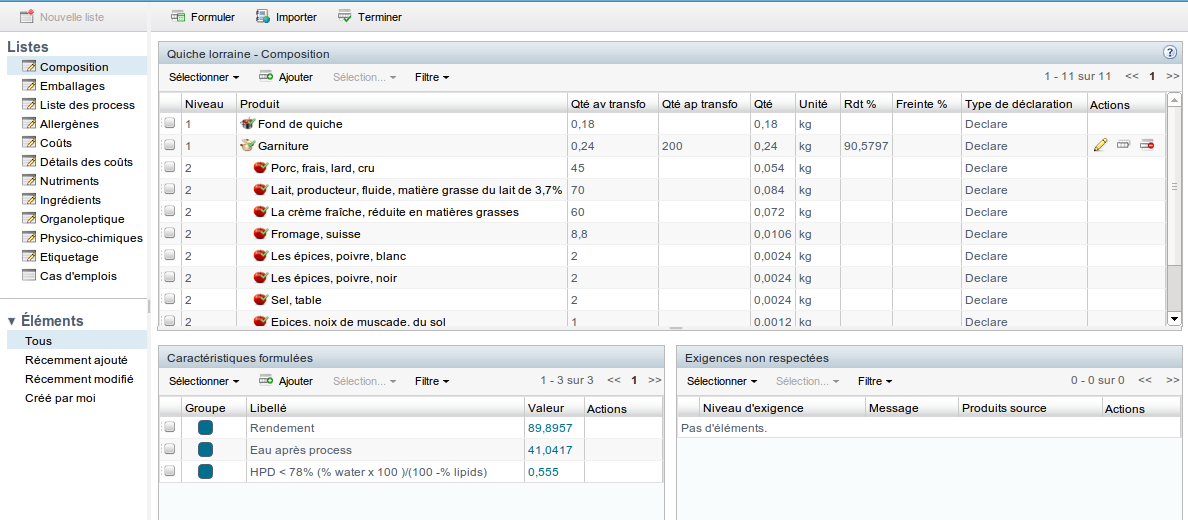Click the teal color swatch for Eau après process
The height and width of the screenshot is (520, 1188).
coord(205,450)
